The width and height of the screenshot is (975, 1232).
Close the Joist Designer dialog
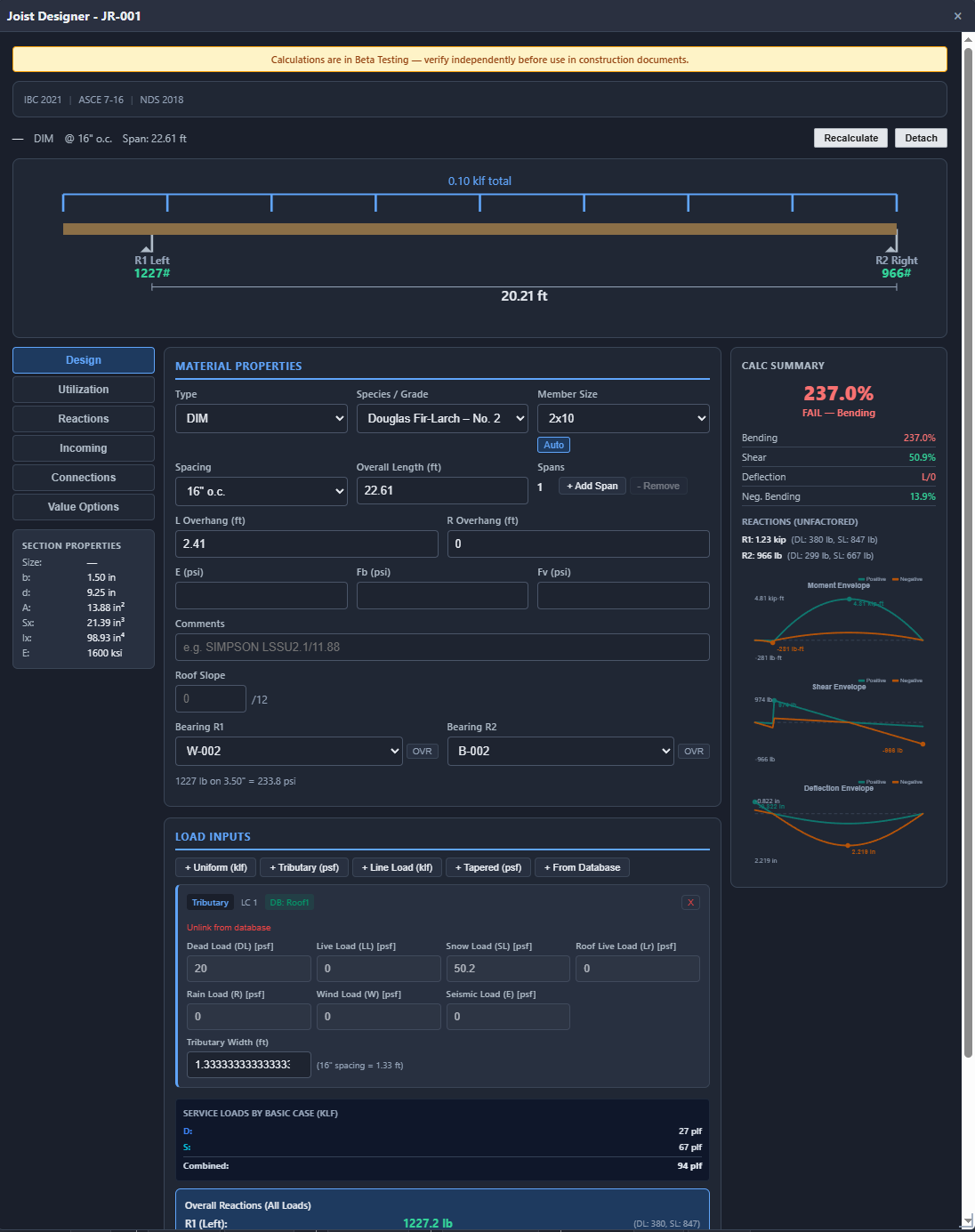[x=957, y=16]
